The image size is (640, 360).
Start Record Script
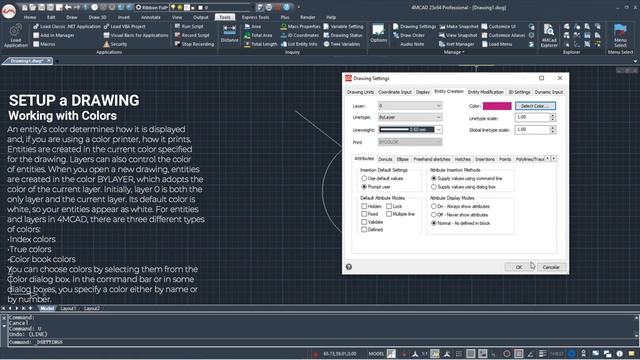pos(192,35)
